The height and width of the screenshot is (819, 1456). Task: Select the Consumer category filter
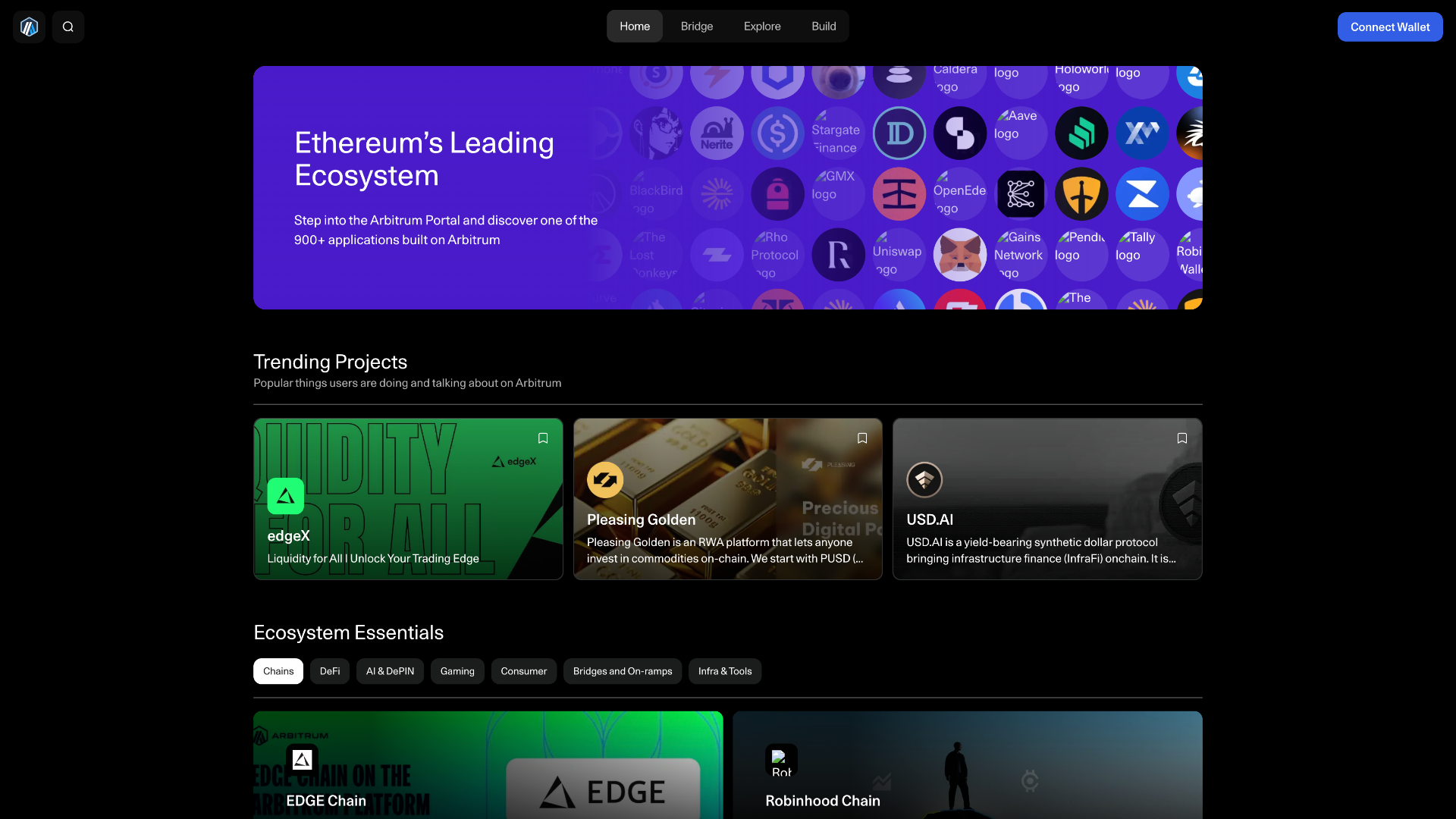pyautogui.click(x=523, y=671)
